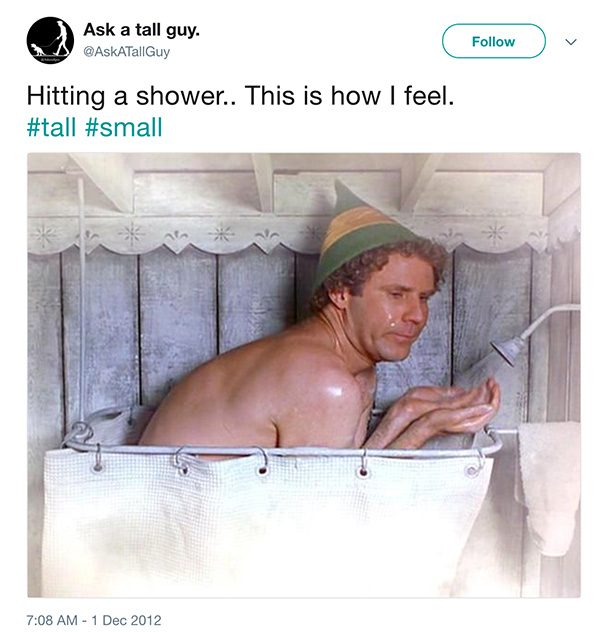Open the attached shower photo
The width and height of the screenshot is (610, 632).
pos(304,375)
